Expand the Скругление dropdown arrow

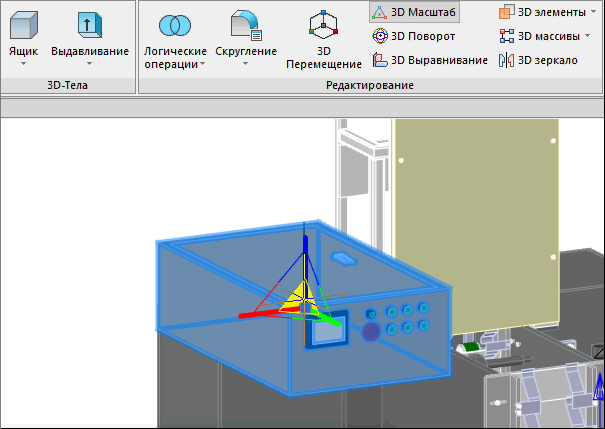pyautogui.click(x=246, y=63)
